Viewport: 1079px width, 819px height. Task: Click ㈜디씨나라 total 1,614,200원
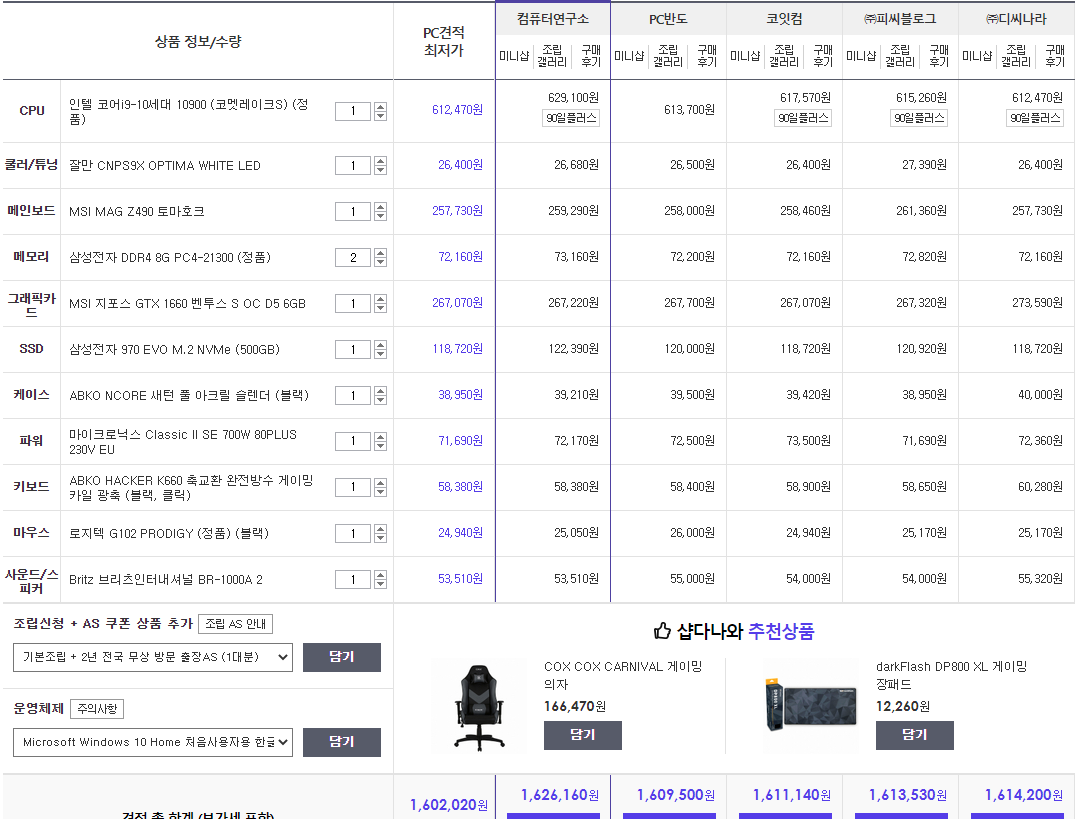(1024, 796)
